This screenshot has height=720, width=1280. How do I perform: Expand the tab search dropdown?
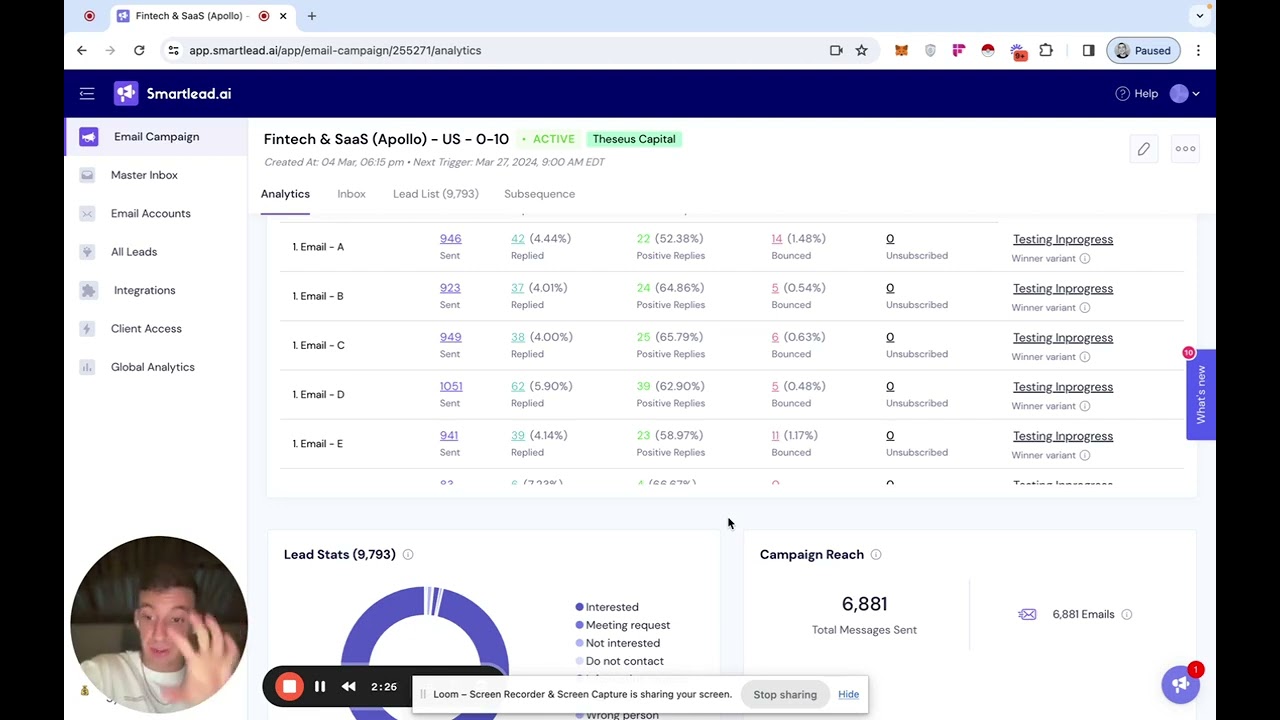click(1199, 16)
